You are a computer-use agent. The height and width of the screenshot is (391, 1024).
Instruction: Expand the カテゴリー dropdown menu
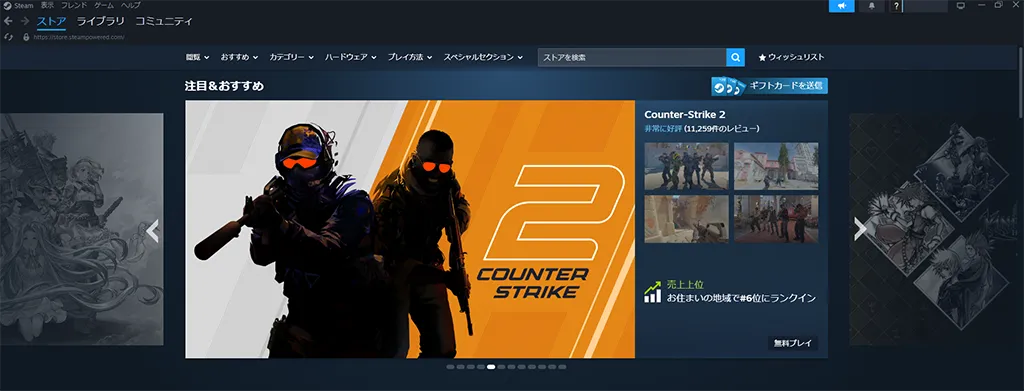coord(292,57)
